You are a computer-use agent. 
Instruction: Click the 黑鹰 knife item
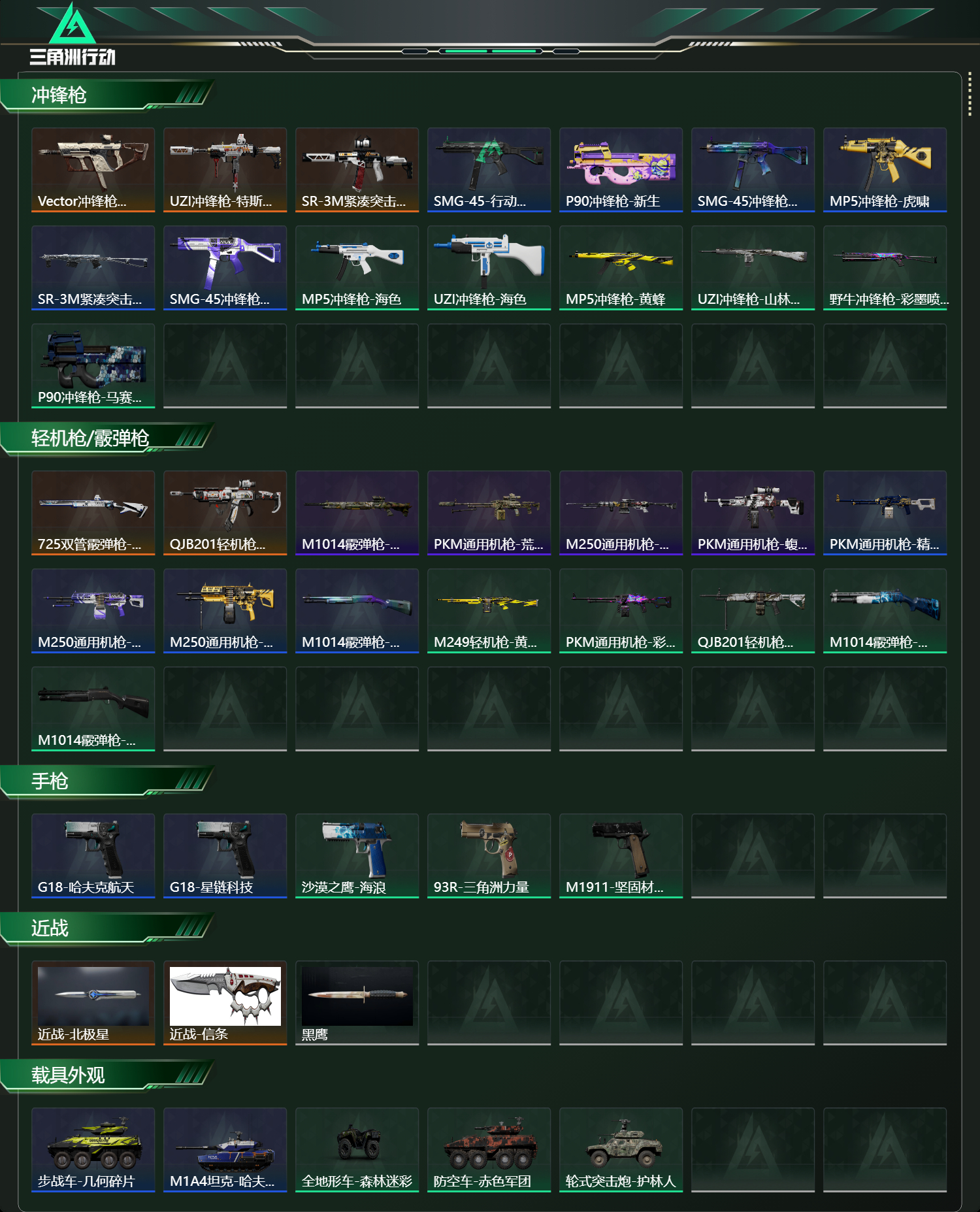(357, 1003)
